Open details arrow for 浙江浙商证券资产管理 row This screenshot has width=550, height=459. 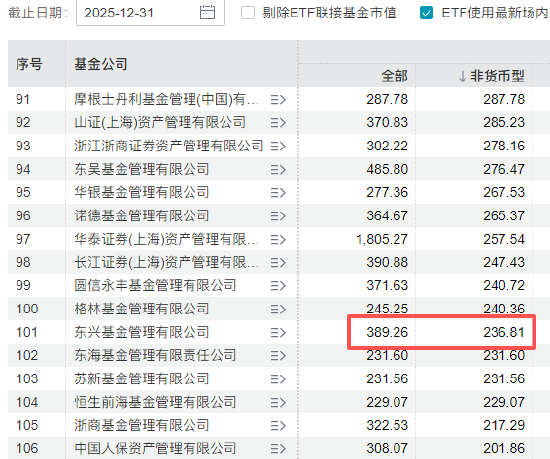(x=278, y=146)
